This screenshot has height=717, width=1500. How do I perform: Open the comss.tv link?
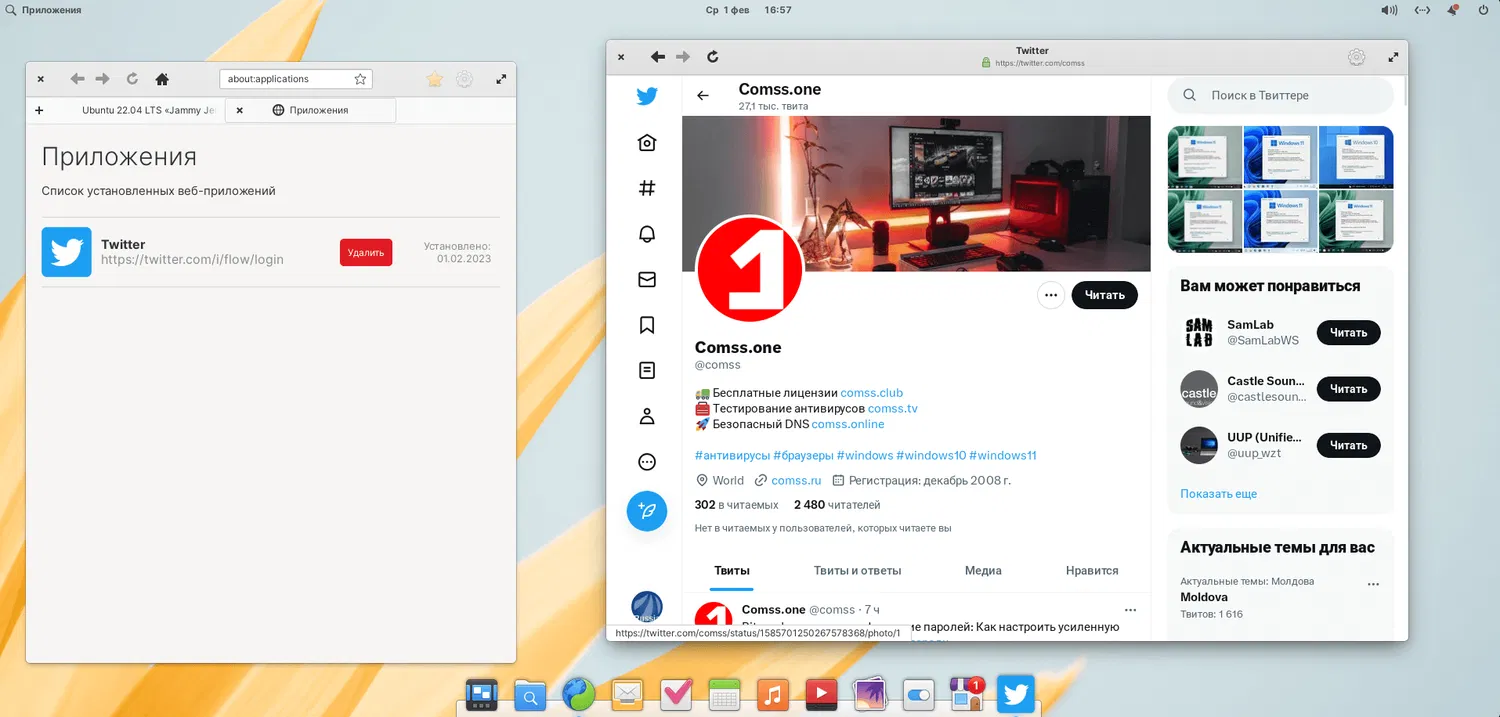coord(892,408)
